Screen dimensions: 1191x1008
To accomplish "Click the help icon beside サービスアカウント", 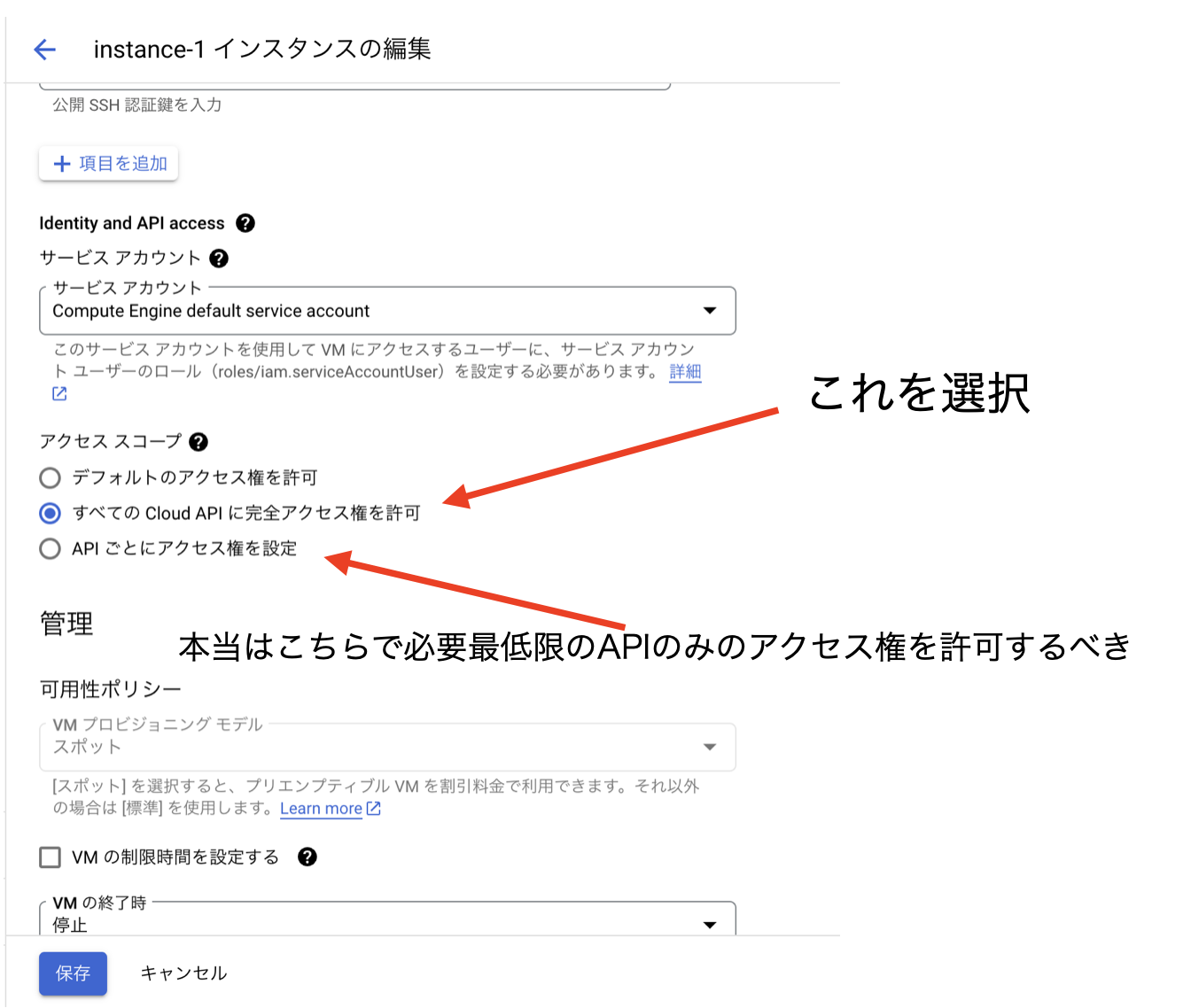I will 219,258.
